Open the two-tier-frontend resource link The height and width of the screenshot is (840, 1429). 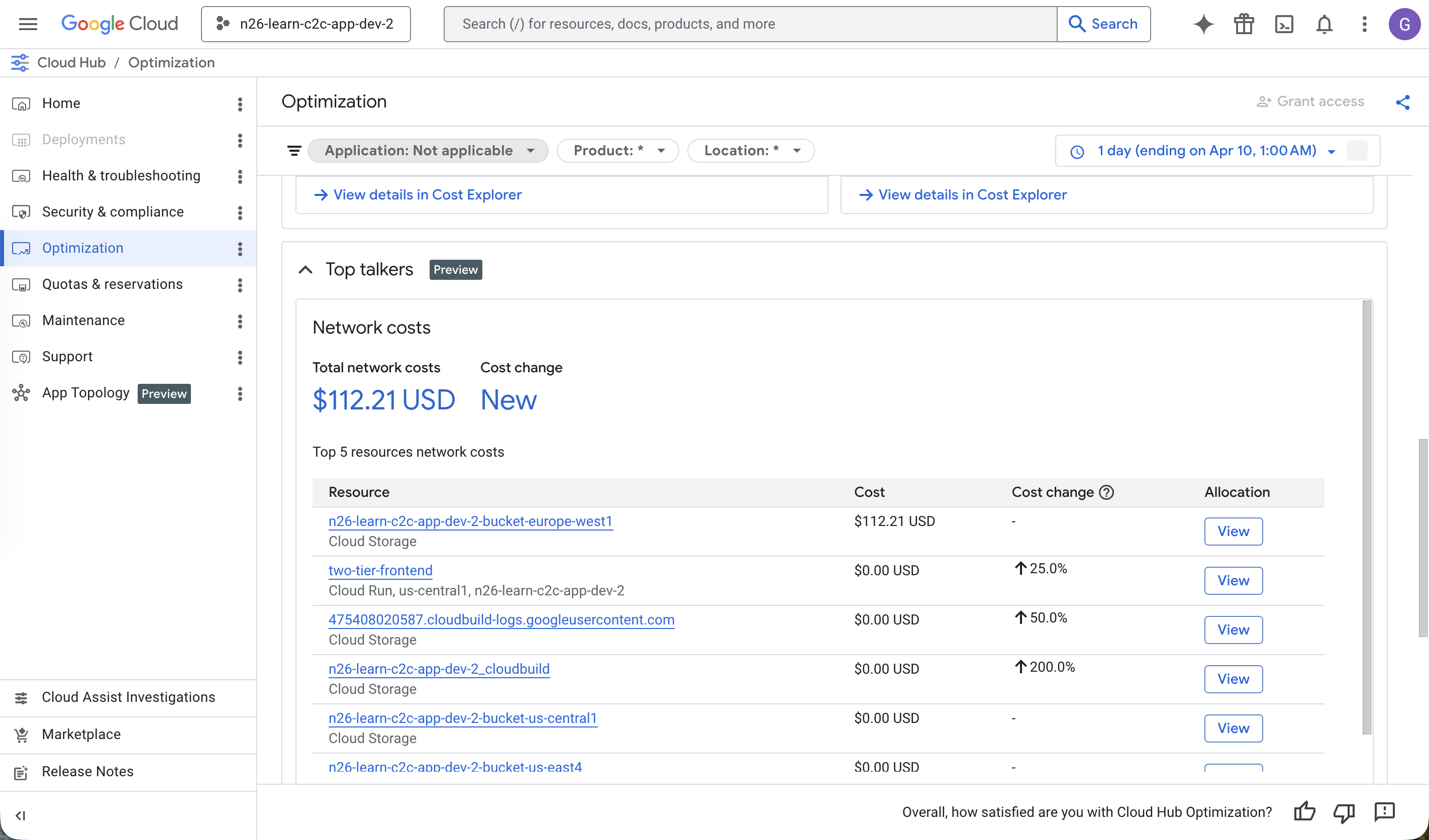[x=380, y=570]
